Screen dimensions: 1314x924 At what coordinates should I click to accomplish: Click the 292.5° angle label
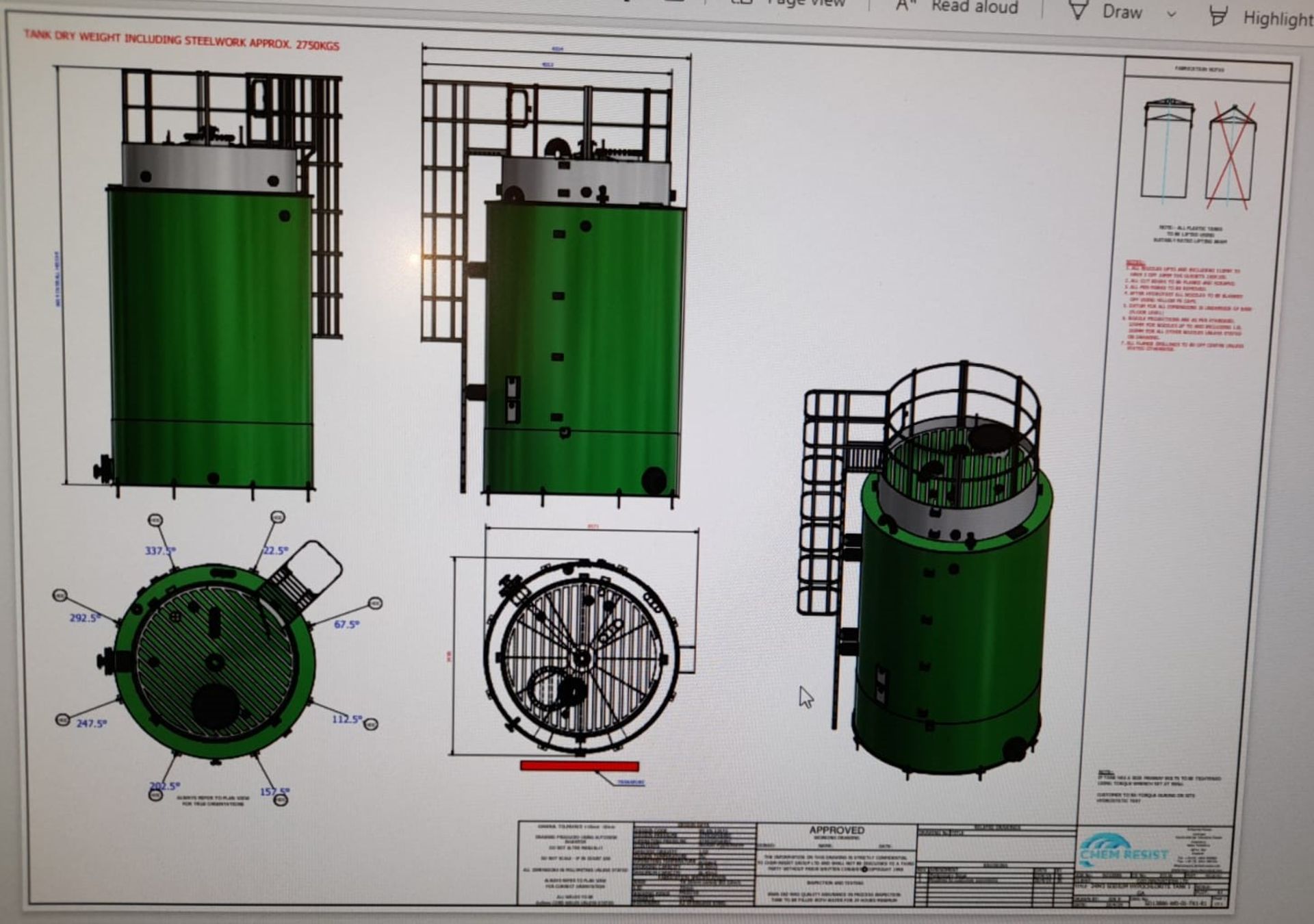point(84,617)
